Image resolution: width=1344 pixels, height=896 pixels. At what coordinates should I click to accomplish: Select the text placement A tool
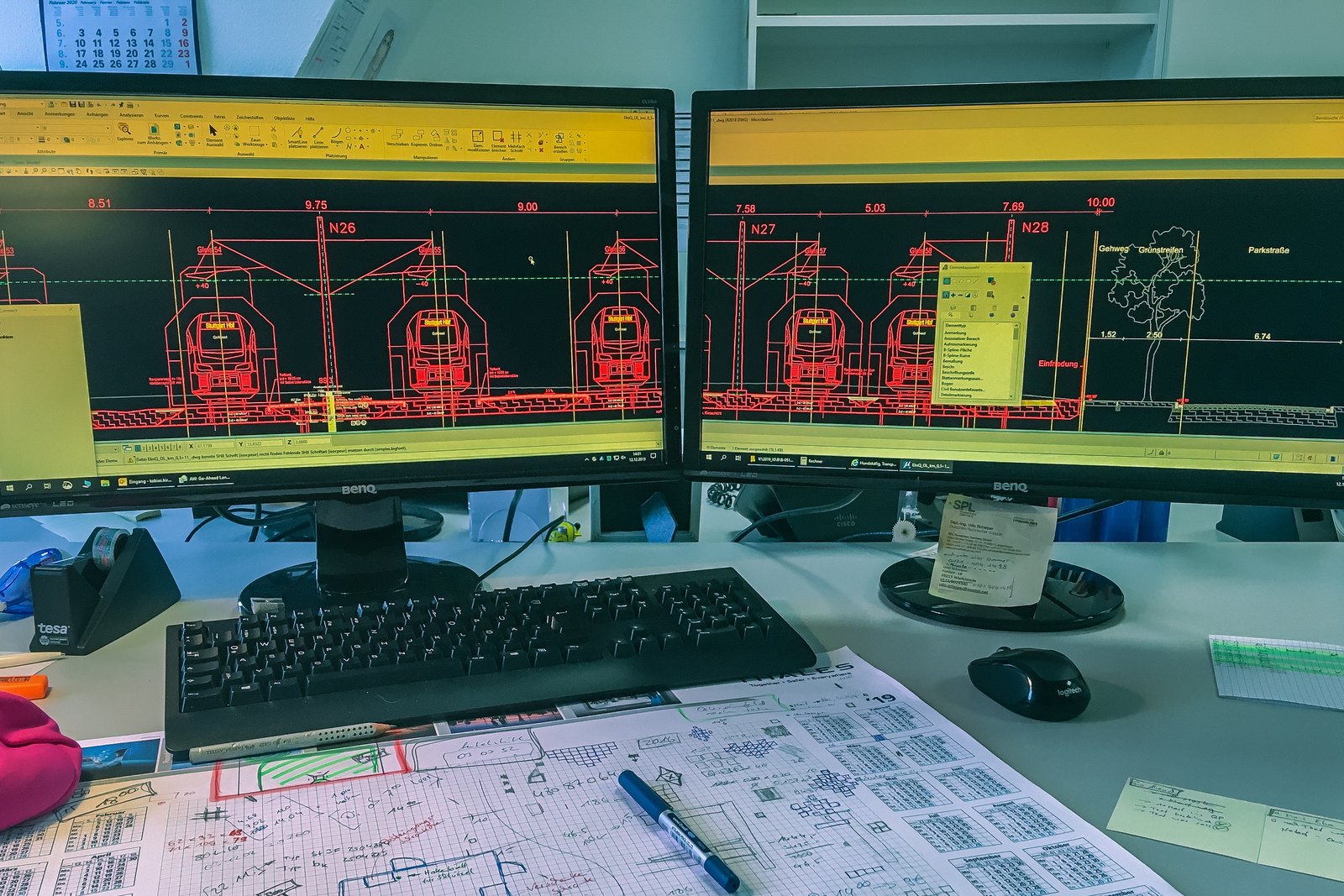(361, 147)
